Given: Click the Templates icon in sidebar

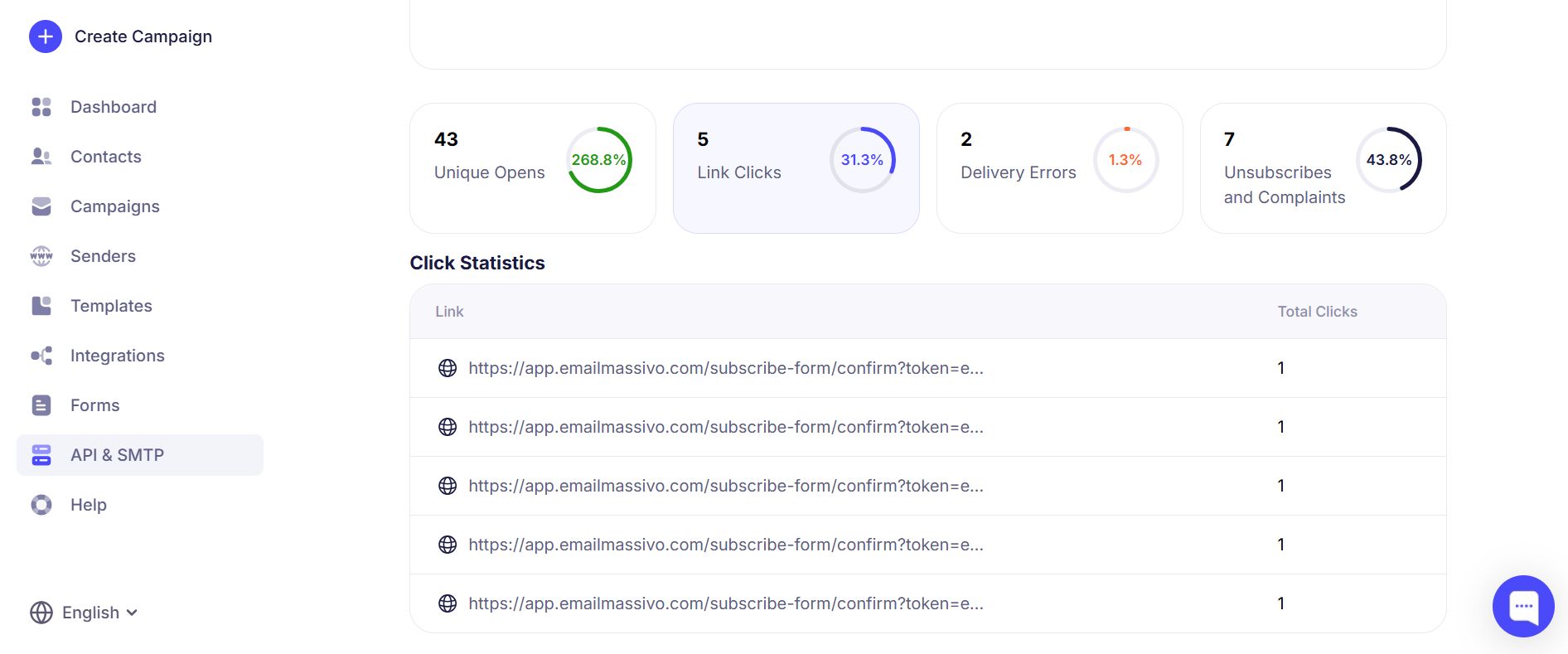Looking at the screenshot, I should pyautogui.click(x=41, y=306).
